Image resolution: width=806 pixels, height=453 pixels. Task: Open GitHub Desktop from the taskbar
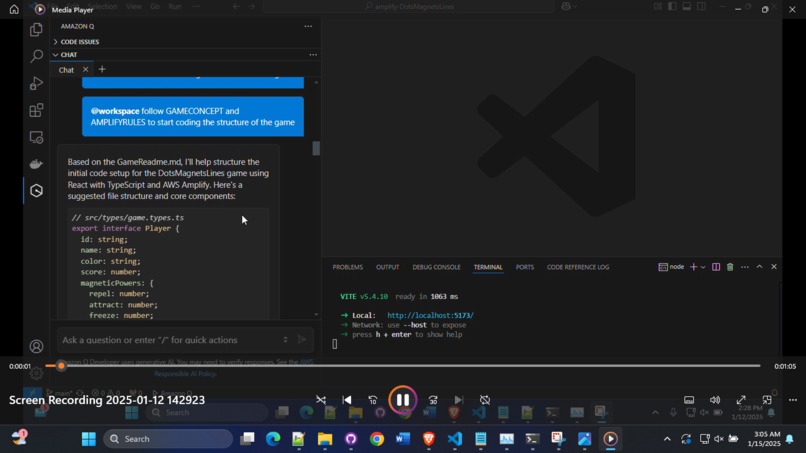351,439
